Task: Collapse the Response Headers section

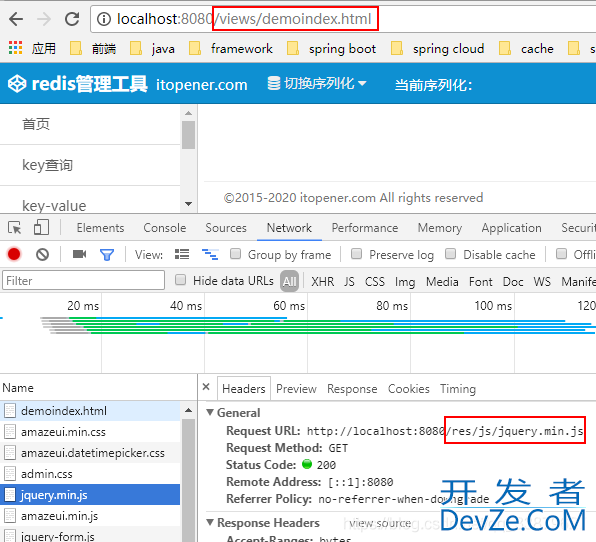Action: tap(210, 522)
